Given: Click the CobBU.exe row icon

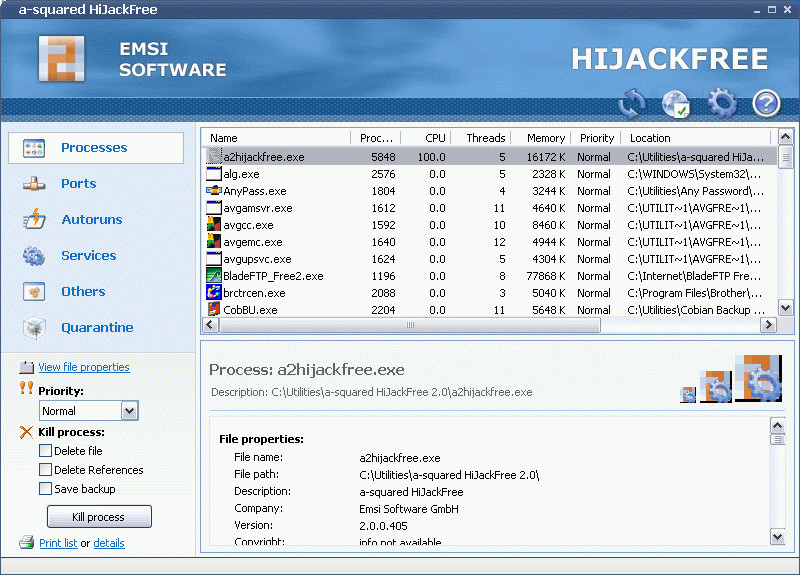Looking at the screenshot, I should coord(214,309).
